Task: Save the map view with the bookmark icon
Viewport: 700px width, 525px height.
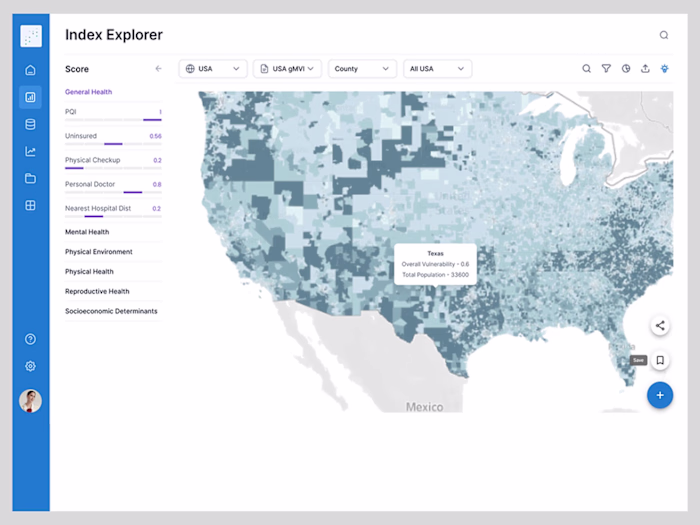Action: (660, 360)
